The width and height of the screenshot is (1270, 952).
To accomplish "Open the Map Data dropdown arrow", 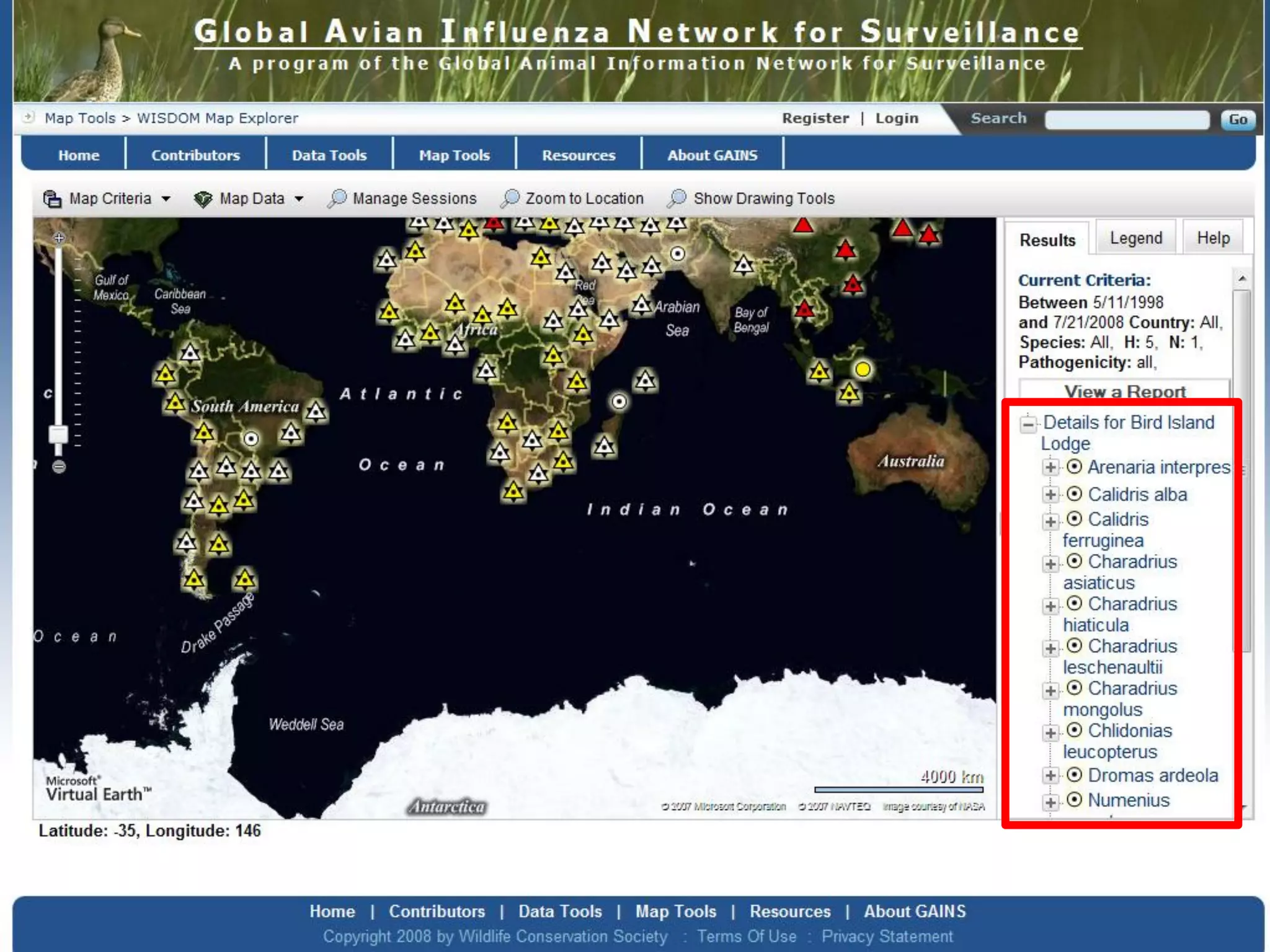I will (299, 199).
